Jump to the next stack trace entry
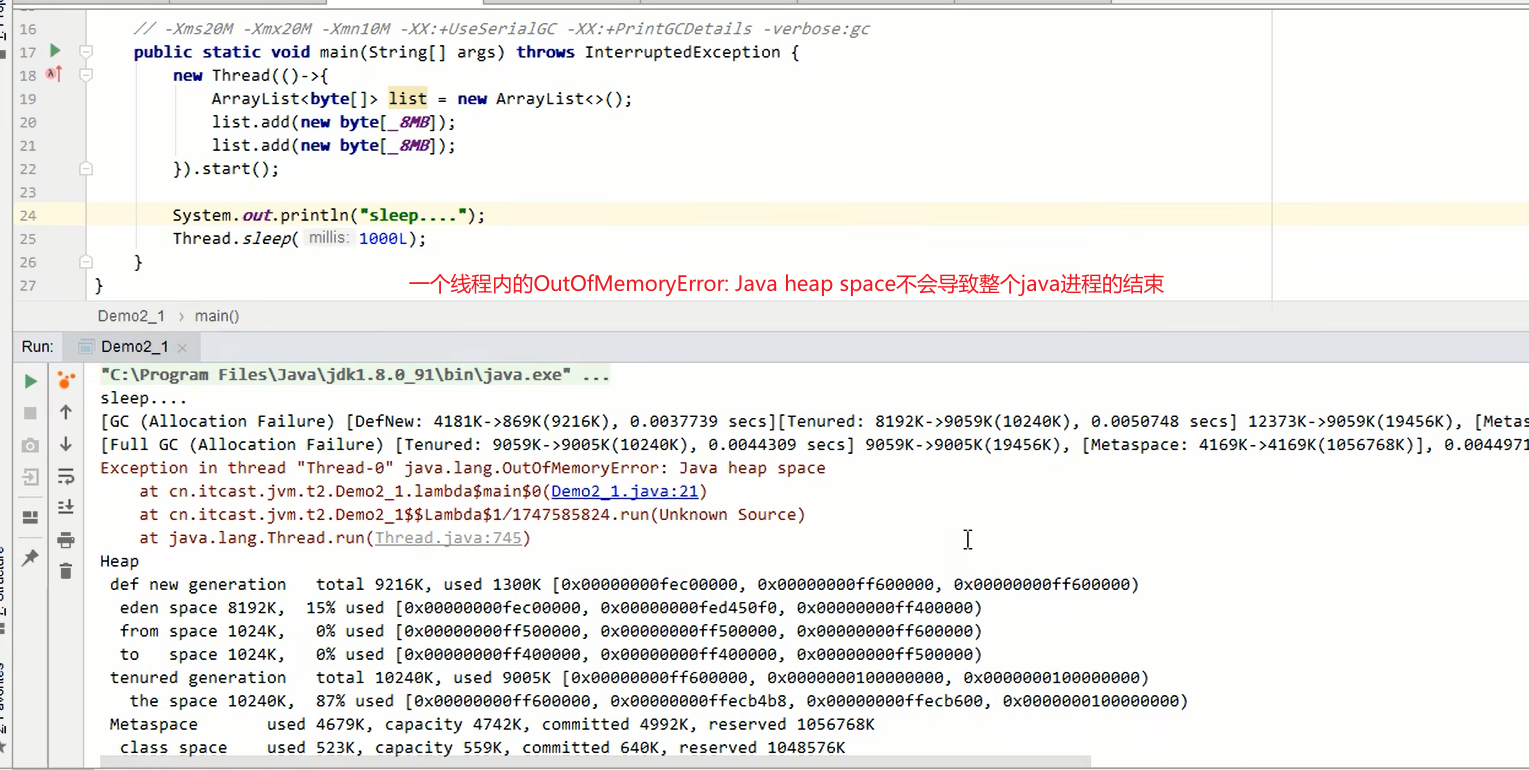1529x770 pixels. click(65, 441)
